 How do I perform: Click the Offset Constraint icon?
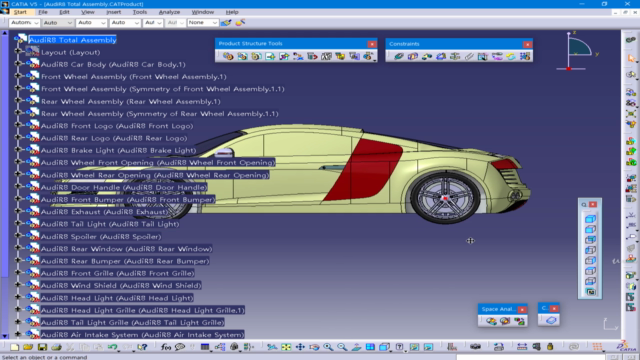427,56
